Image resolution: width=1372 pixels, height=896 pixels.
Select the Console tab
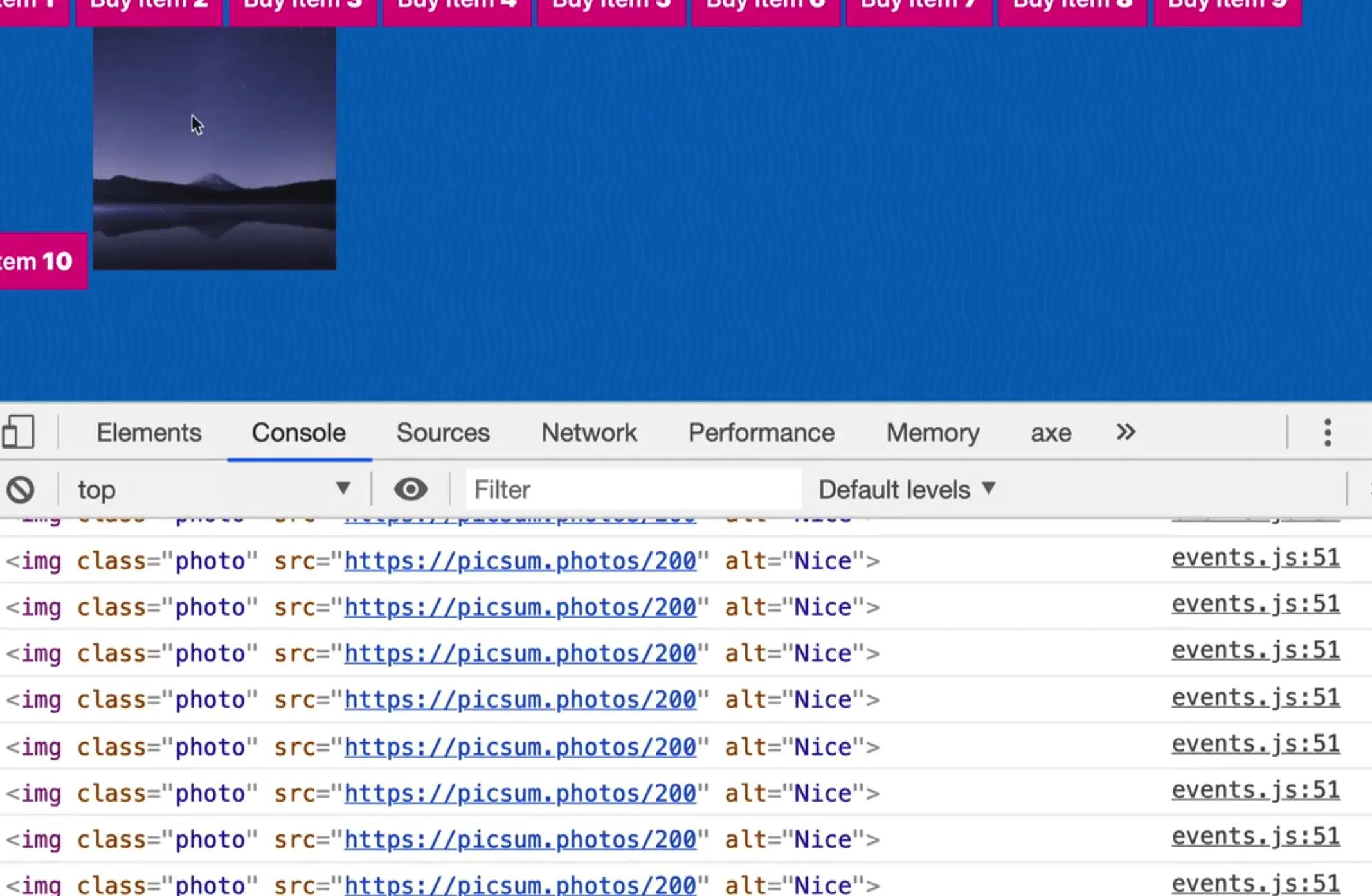tap(298, 433)
